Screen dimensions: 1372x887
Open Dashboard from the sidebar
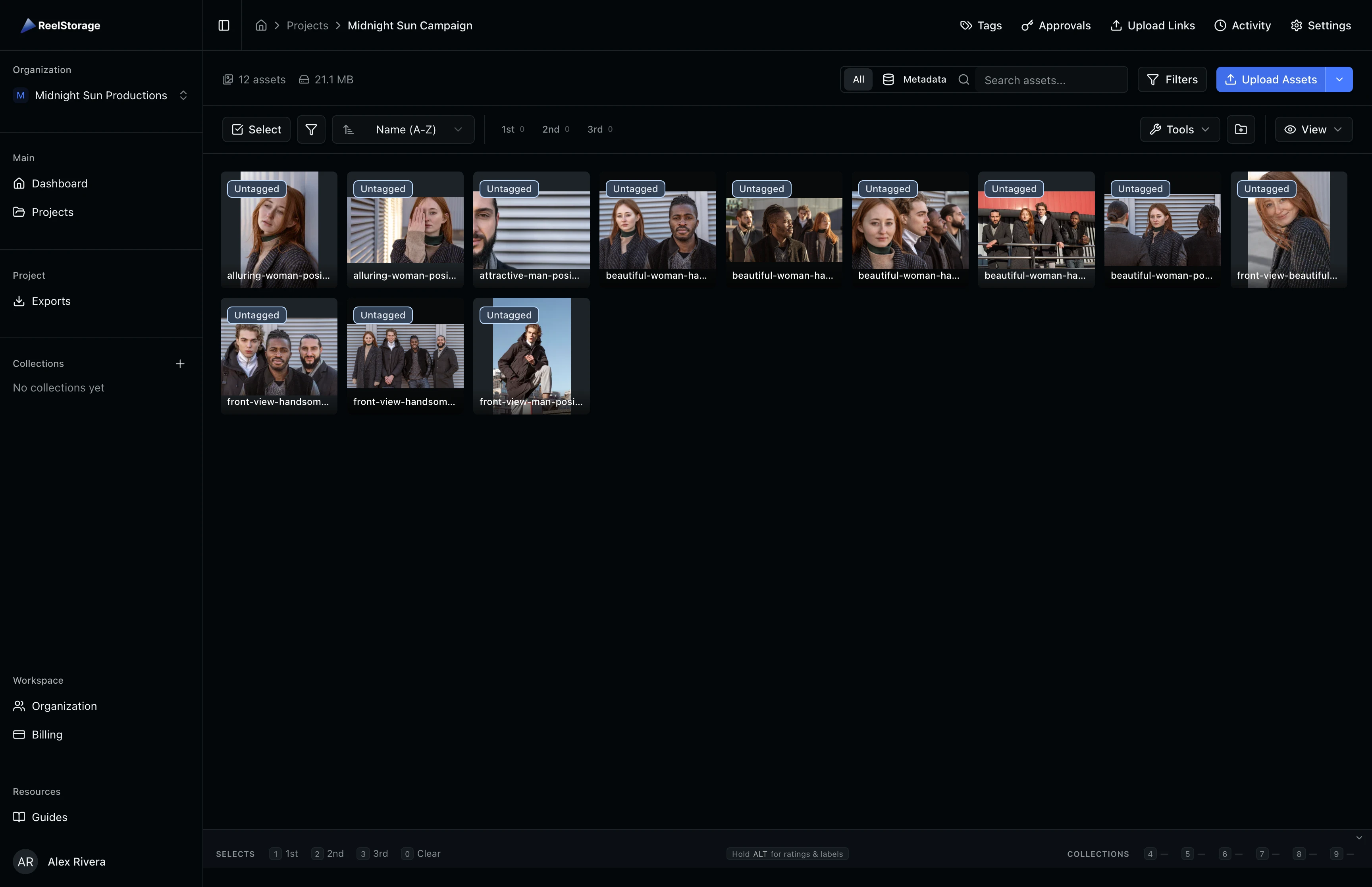click(x=60, y=183)
